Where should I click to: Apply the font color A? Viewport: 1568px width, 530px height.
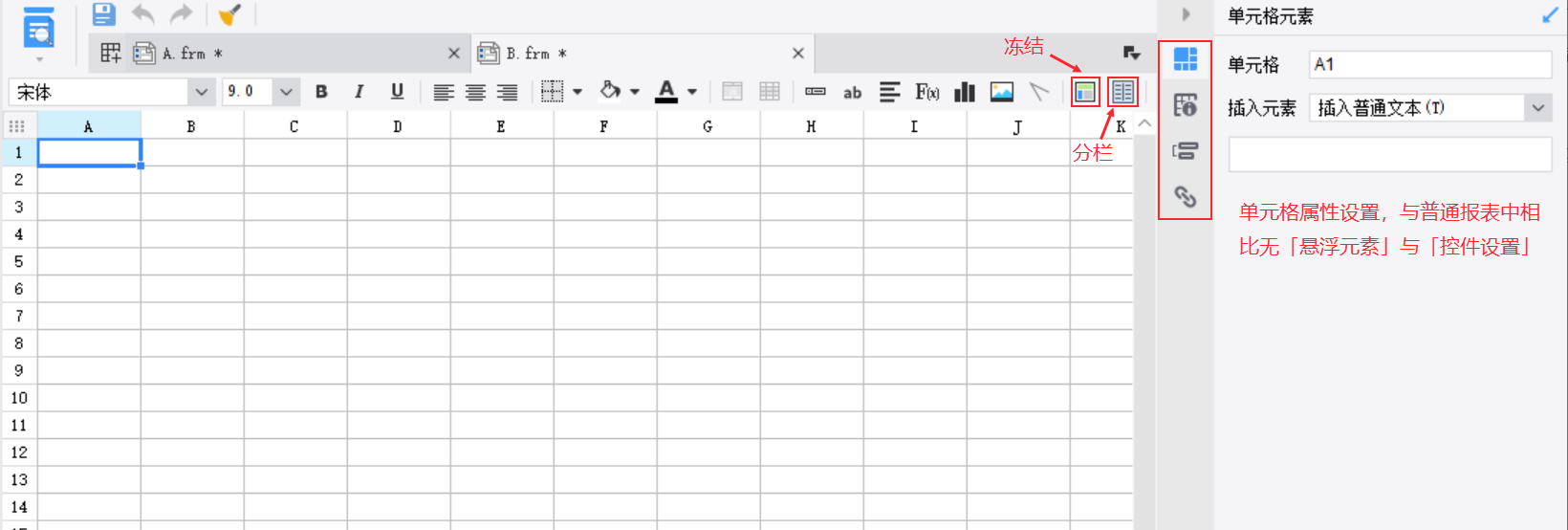(x=666, y=91)
